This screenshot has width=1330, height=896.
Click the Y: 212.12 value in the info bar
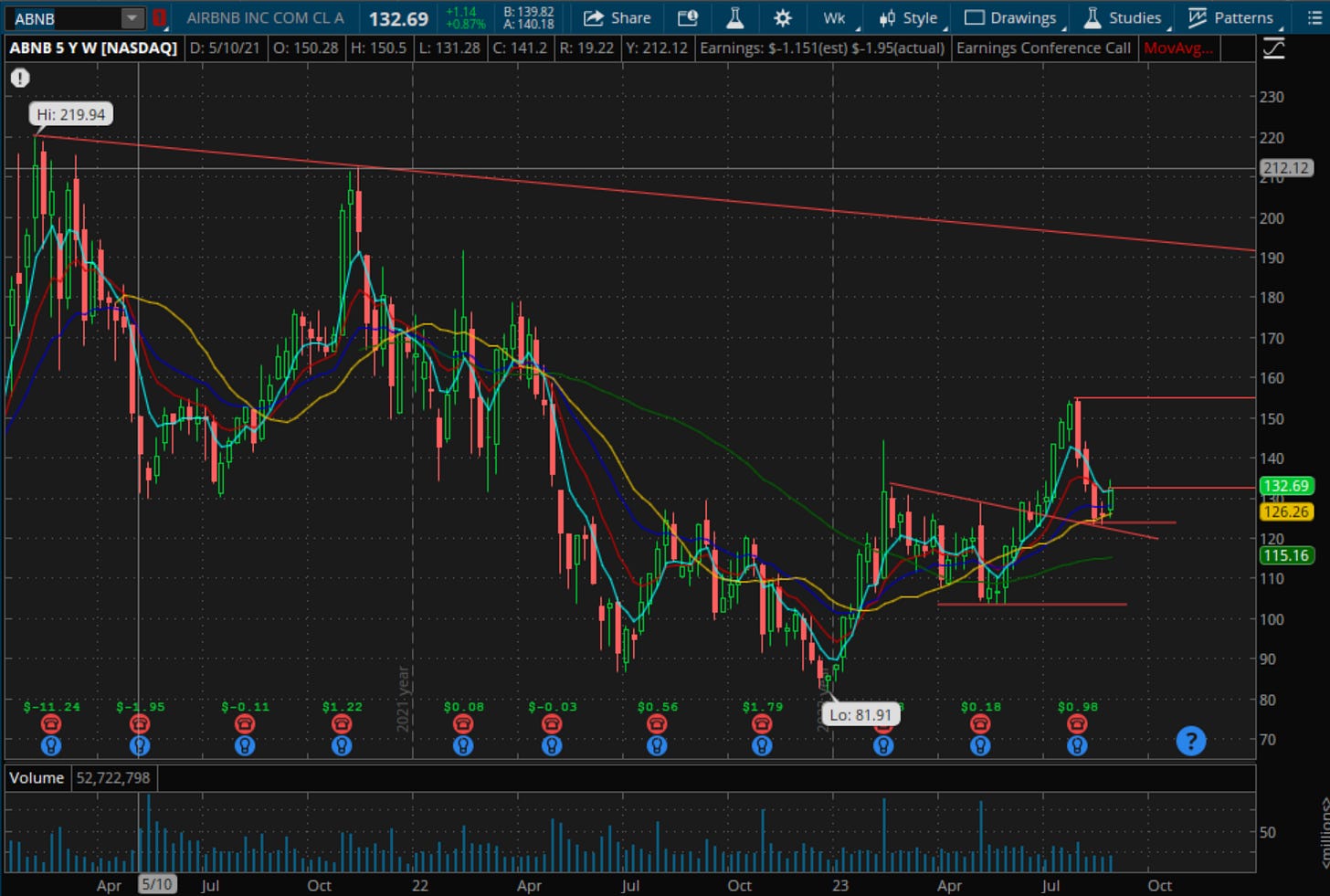tap(657, 47)
